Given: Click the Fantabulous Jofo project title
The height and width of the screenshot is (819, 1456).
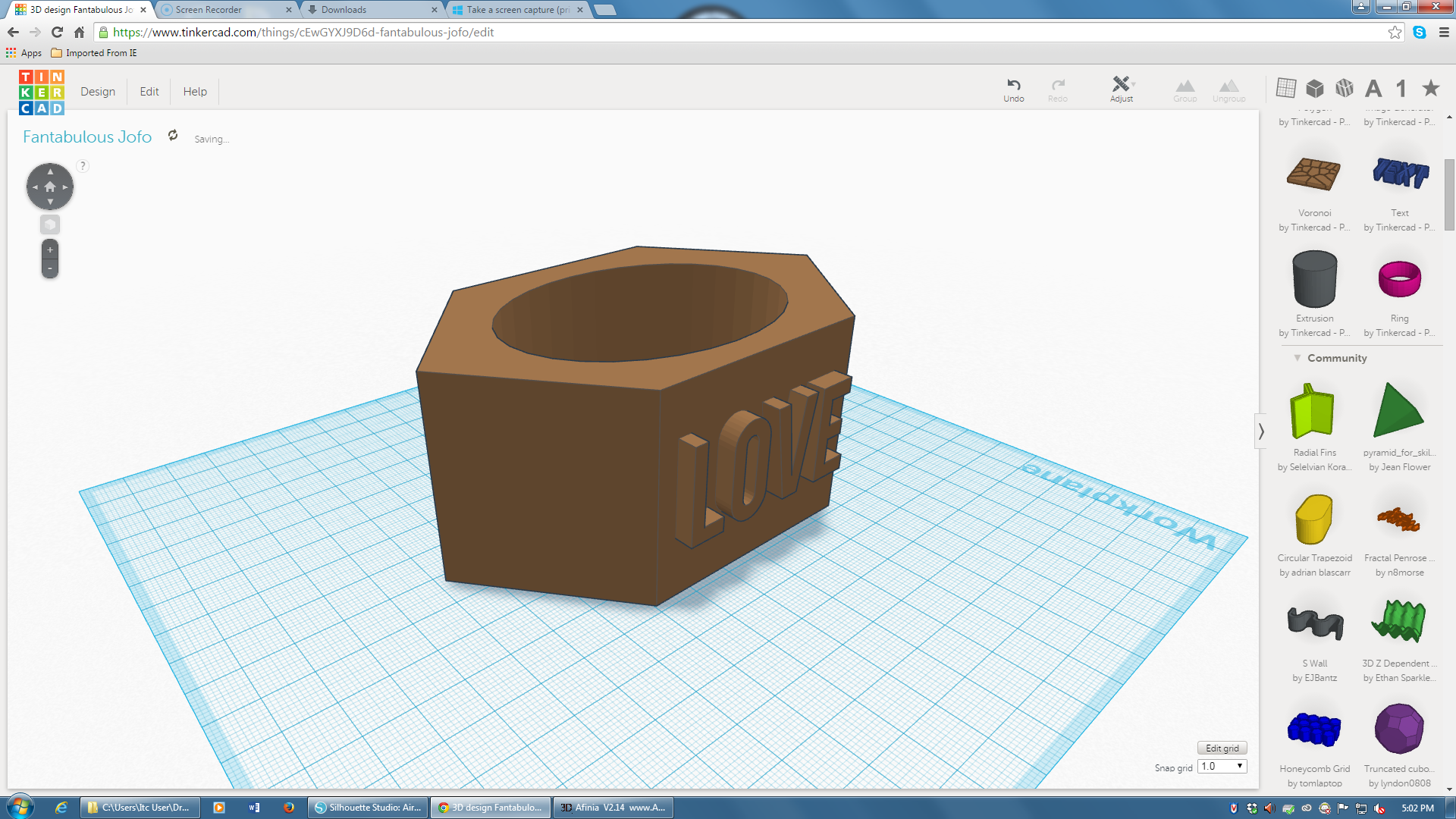Looking at the screenshot, I should click(x=87, y=136).
